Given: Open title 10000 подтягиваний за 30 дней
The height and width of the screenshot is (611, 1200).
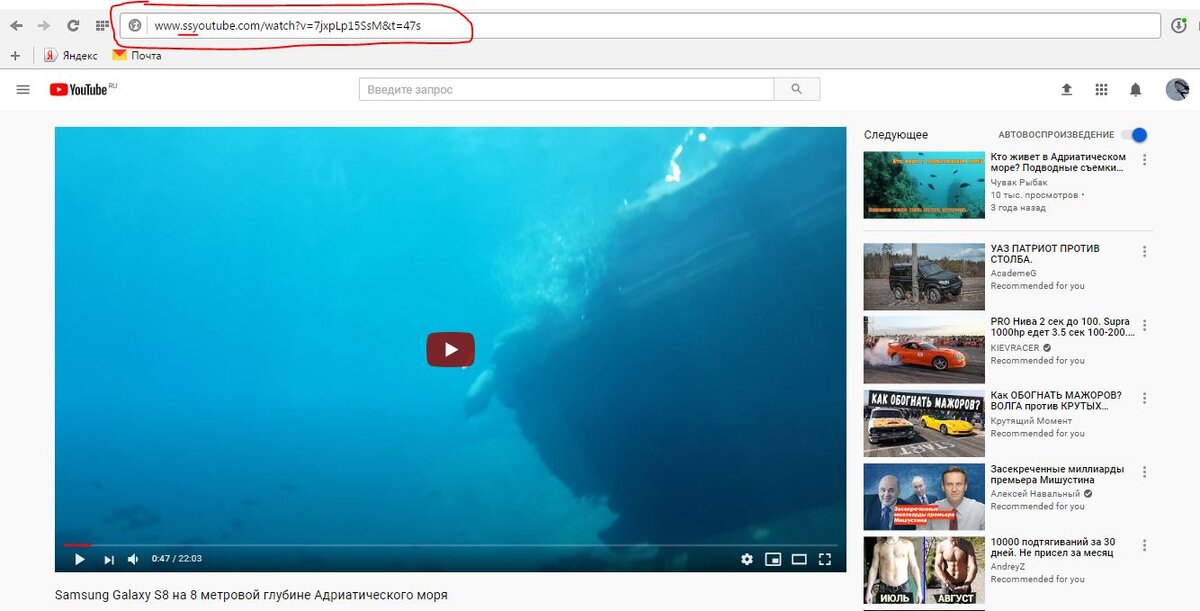Looking at the screenshot, I should pos(1053,547).
